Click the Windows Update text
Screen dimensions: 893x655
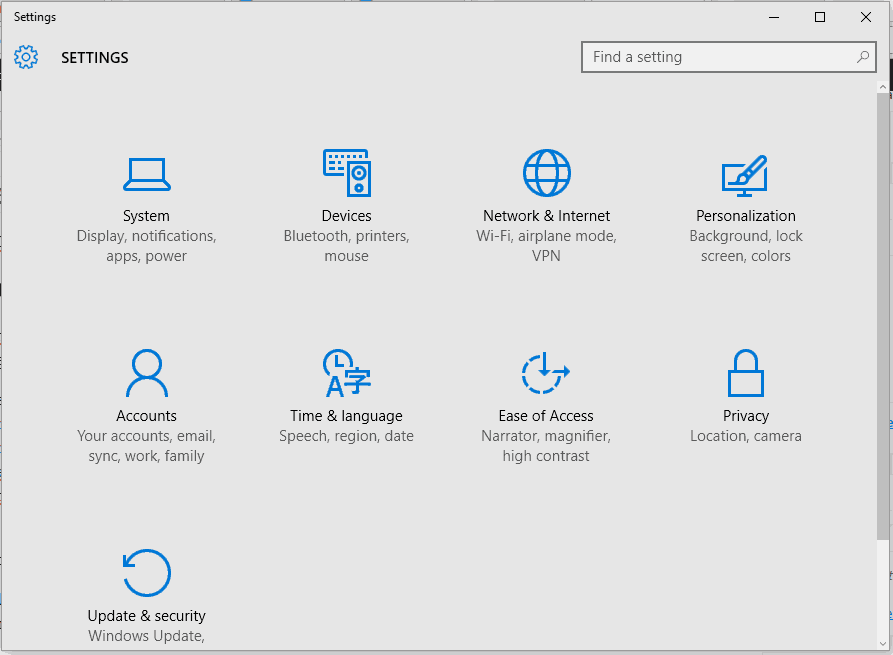pyautogui.click(x=146, y=635)
